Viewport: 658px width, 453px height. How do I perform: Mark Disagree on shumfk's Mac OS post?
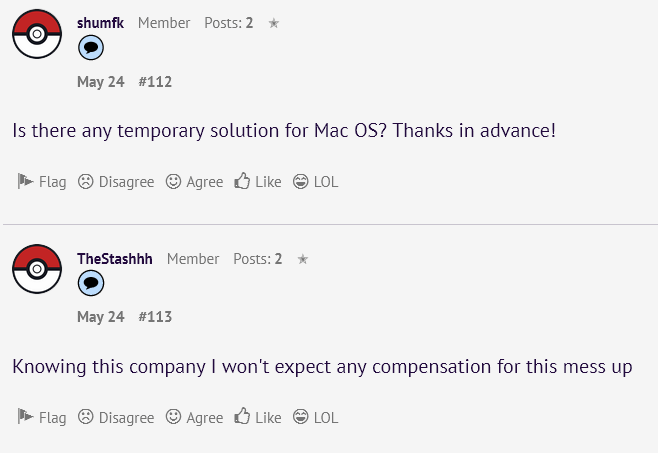[x=116, y=181]
